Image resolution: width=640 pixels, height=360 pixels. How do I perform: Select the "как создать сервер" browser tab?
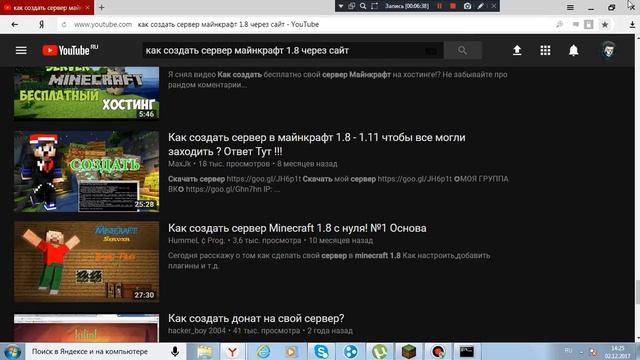click(46, 7)
